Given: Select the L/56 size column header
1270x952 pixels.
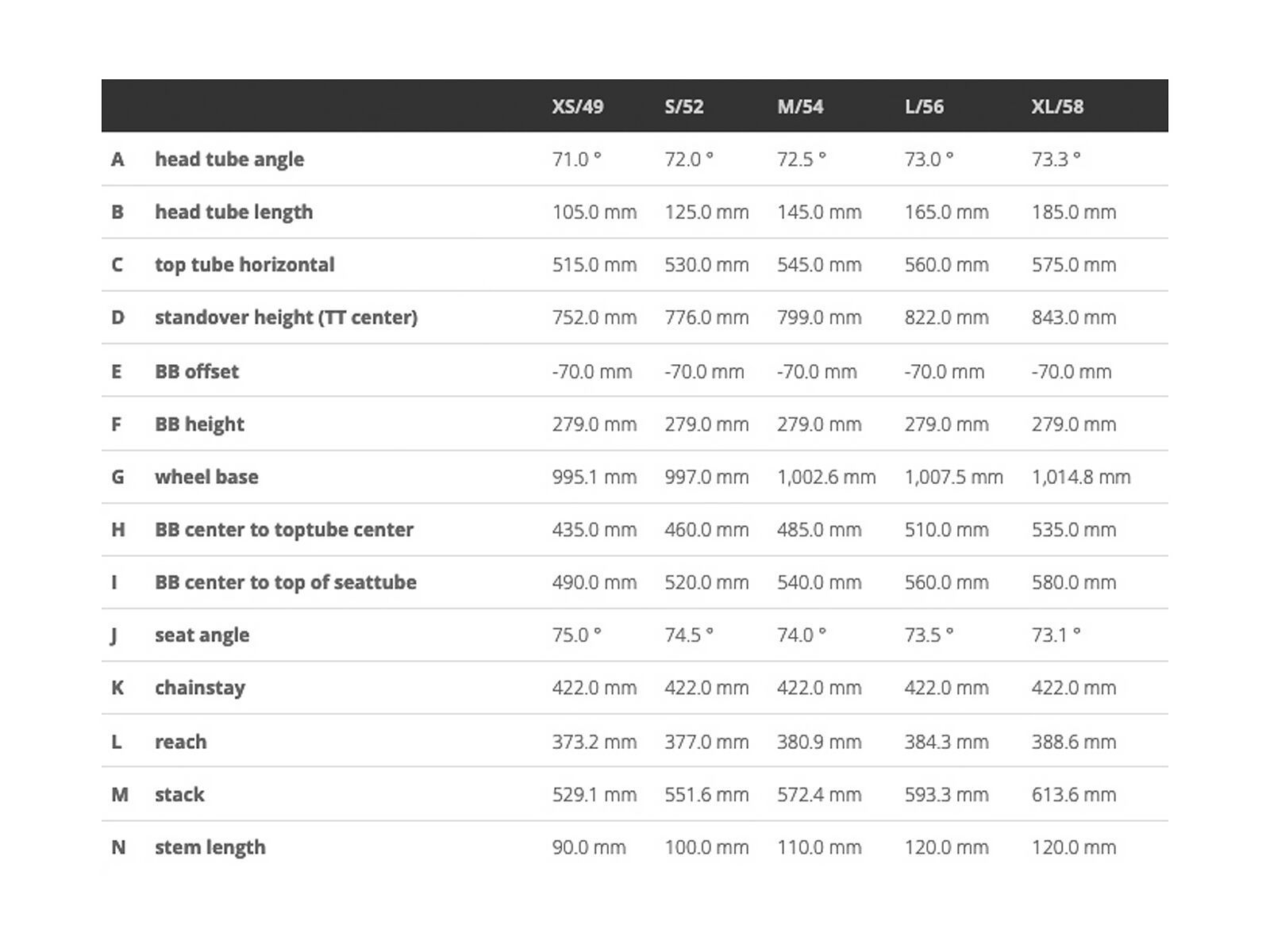Looking at the screenshot, I should click(924, 106).
